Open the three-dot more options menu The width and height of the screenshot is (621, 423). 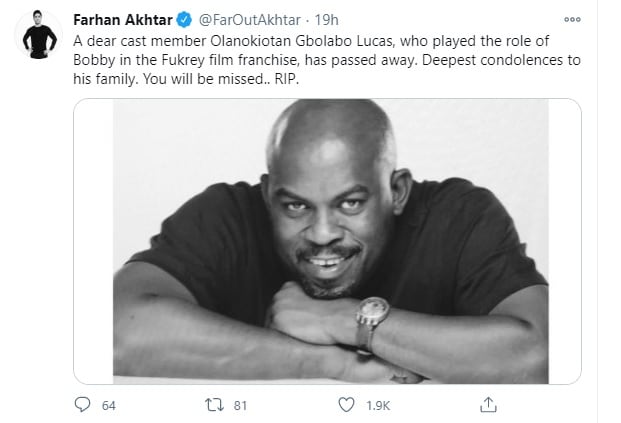pos(572,19)
